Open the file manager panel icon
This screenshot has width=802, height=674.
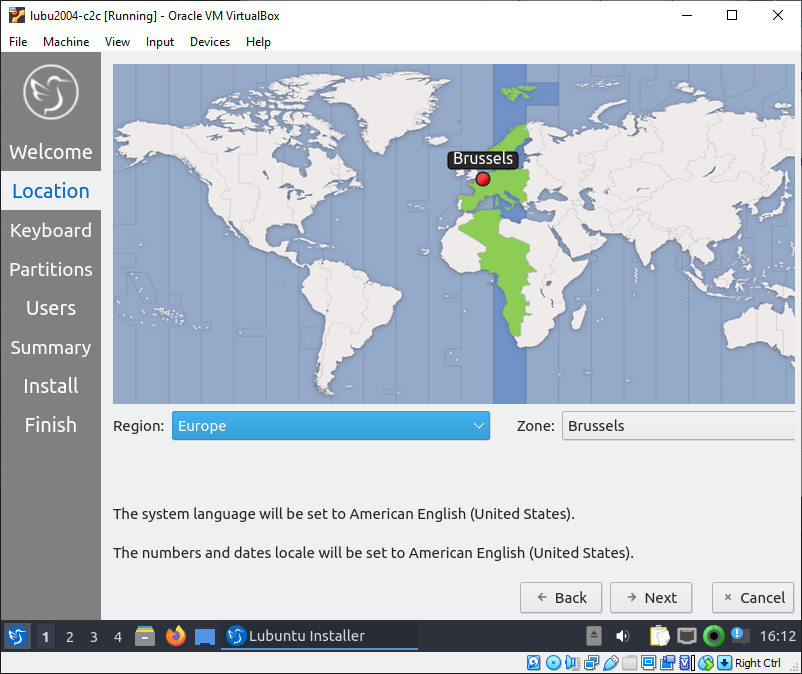point(146,636)
